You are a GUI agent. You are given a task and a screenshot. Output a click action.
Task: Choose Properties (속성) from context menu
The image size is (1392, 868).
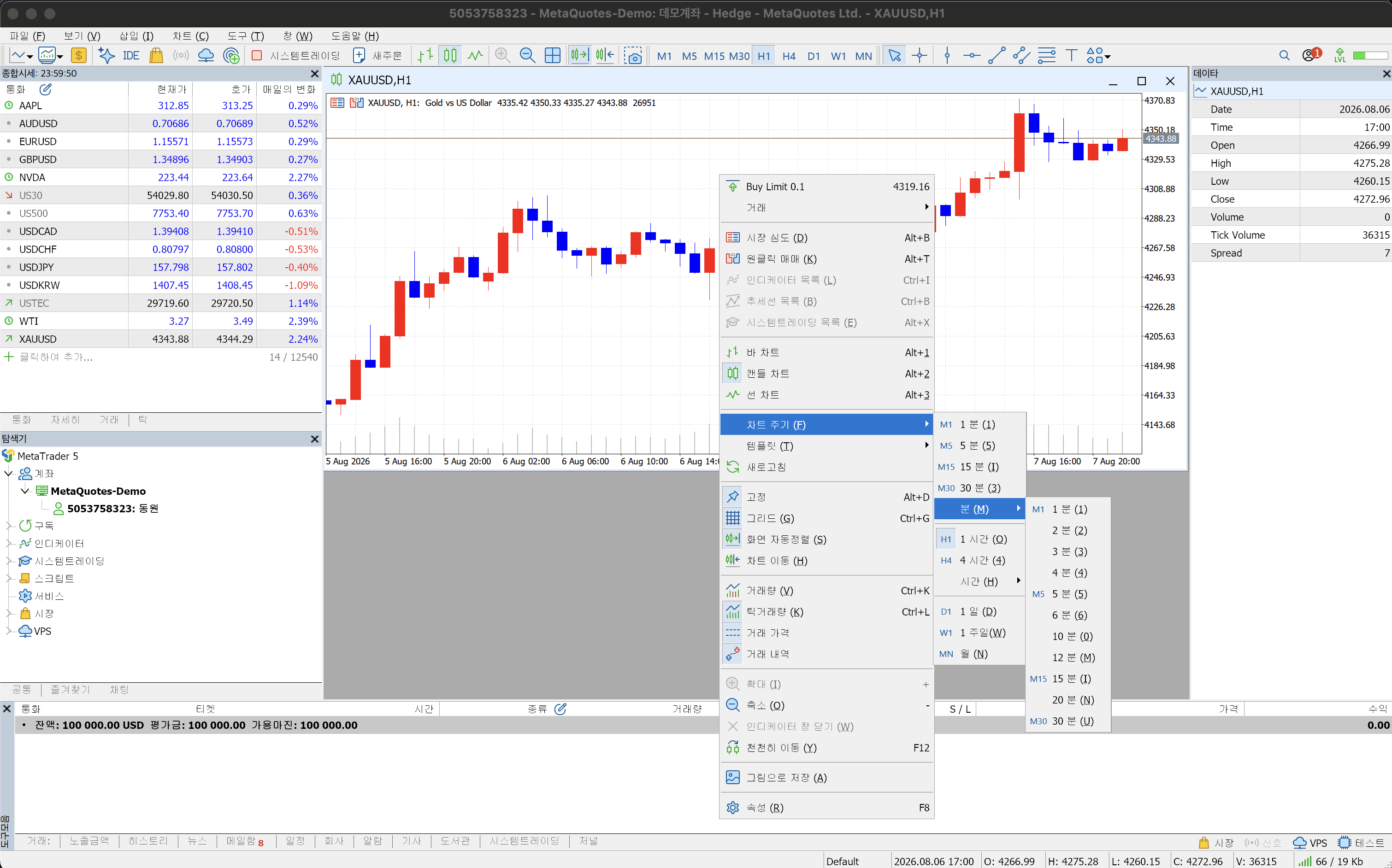pyautogui.click(x=826, y=808)
